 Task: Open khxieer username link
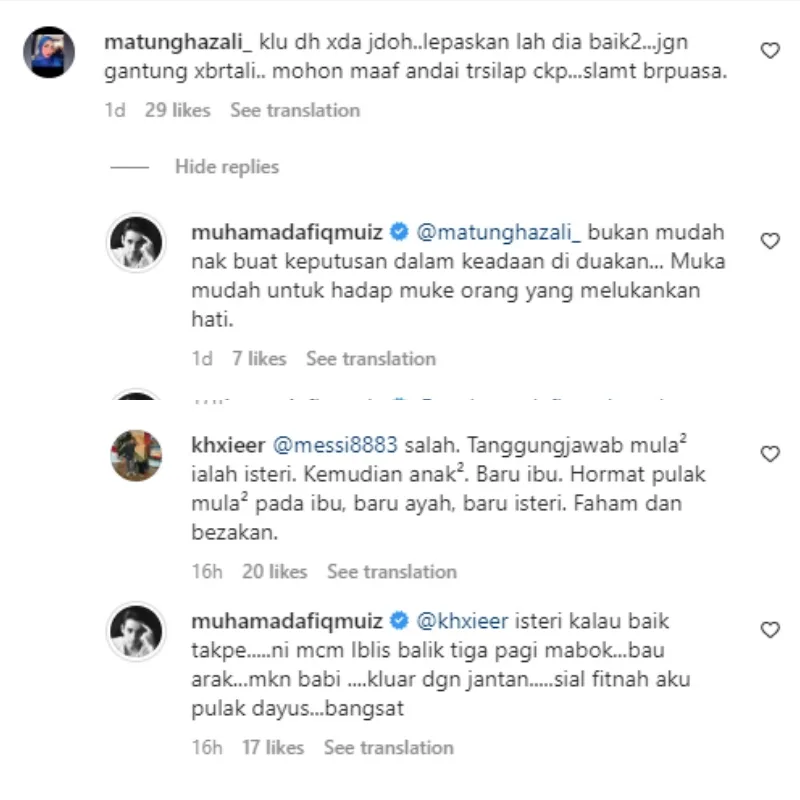[228, 445]
